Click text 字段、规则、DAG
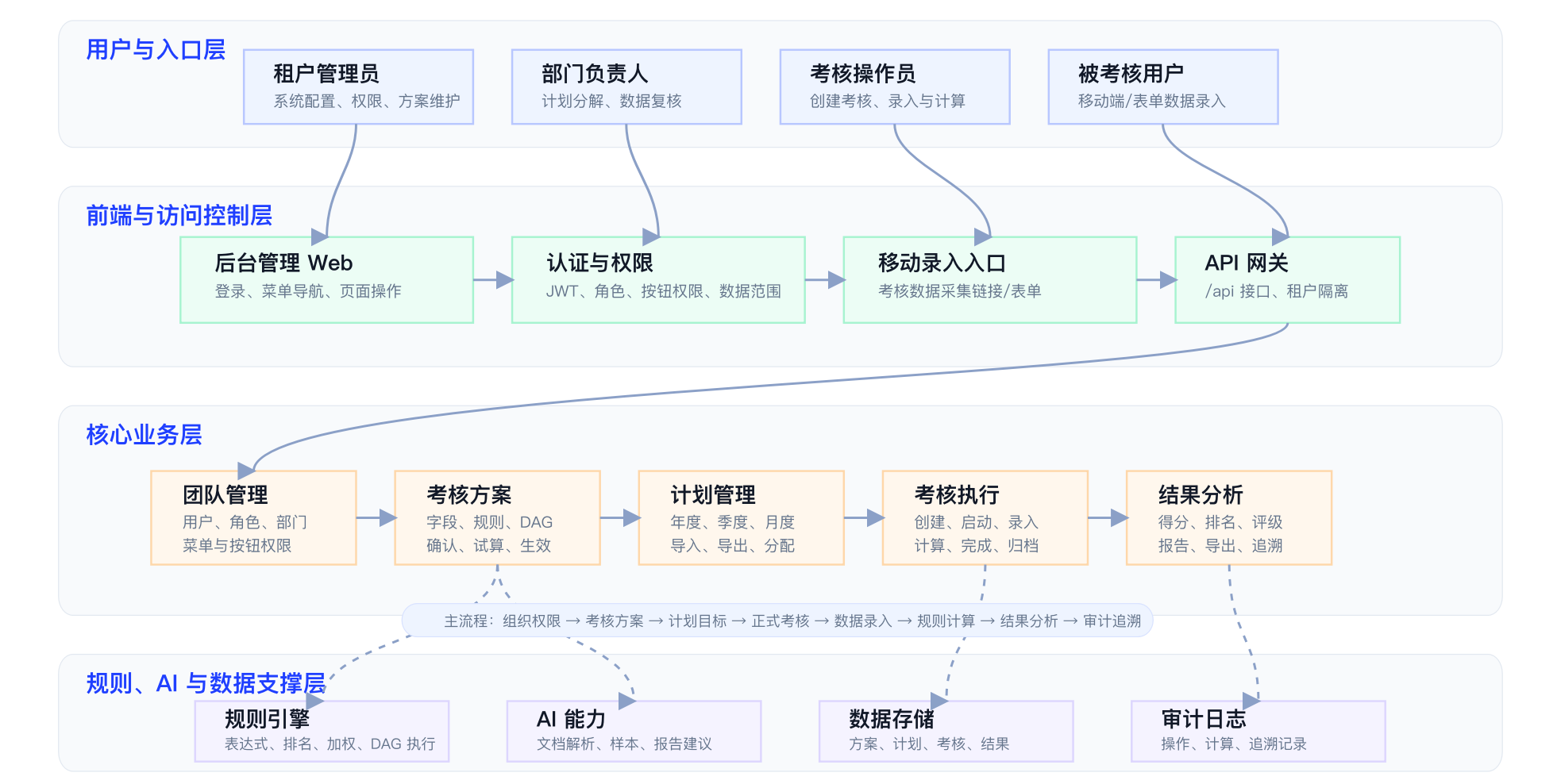 click(x=490, y=522)
